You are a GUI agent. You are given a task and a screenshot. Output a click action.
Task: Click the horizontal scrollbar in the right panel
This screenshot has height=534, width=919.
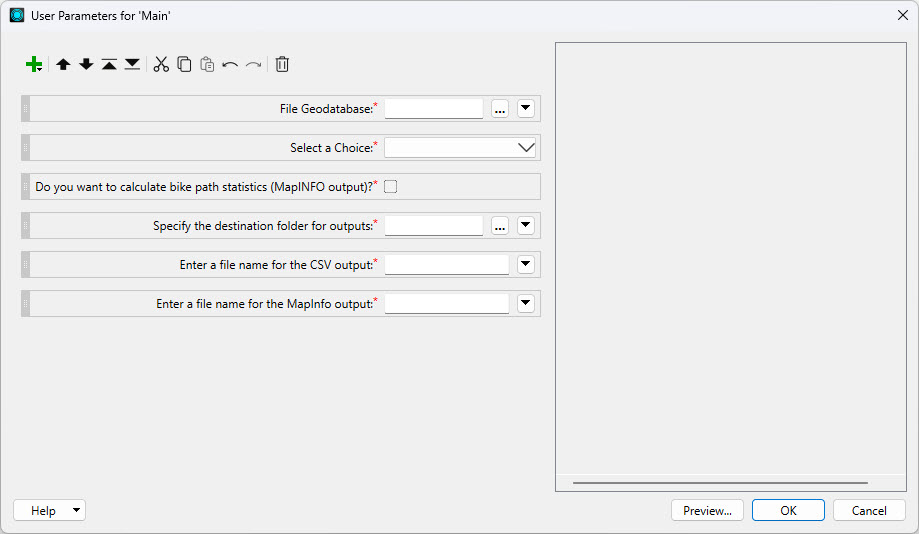(720, 483)
